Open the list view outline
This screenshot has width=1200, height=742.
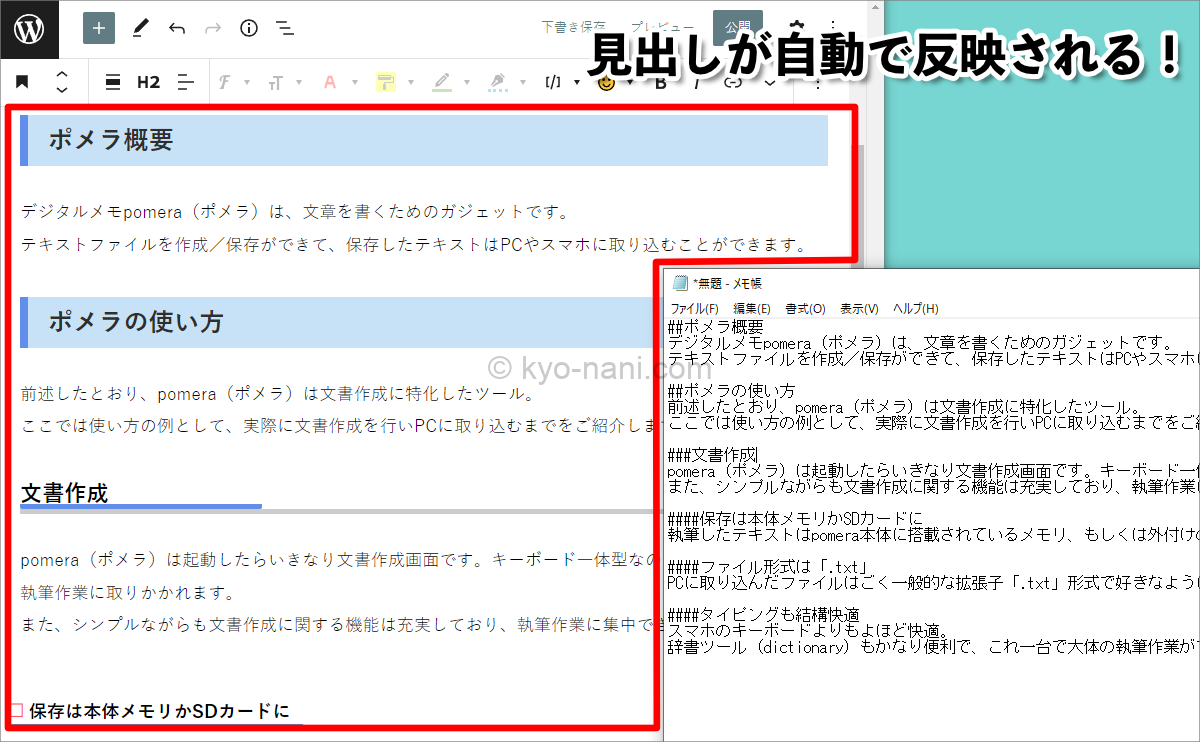(285, 28)
